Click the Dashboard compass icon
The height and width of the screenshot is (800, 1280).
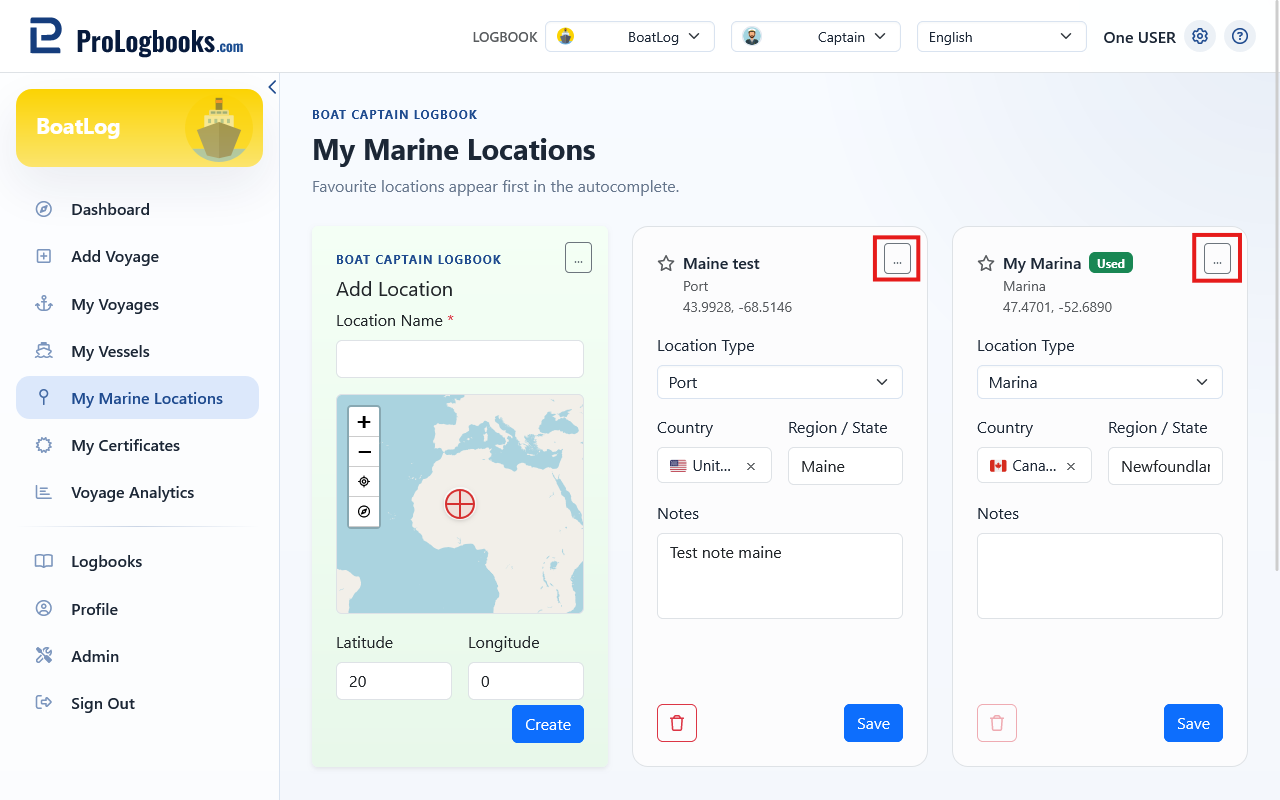point(44,209)
